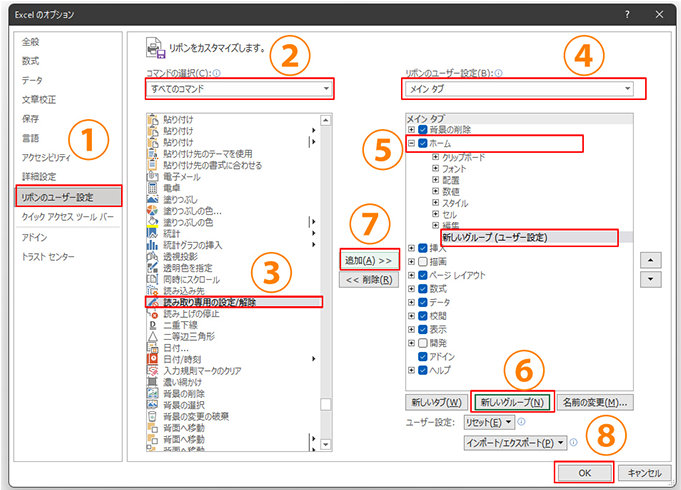Select the 貼り付け先のテーマを使用 command icon
This screenshot has width=681, height=490.
(152, 154)
